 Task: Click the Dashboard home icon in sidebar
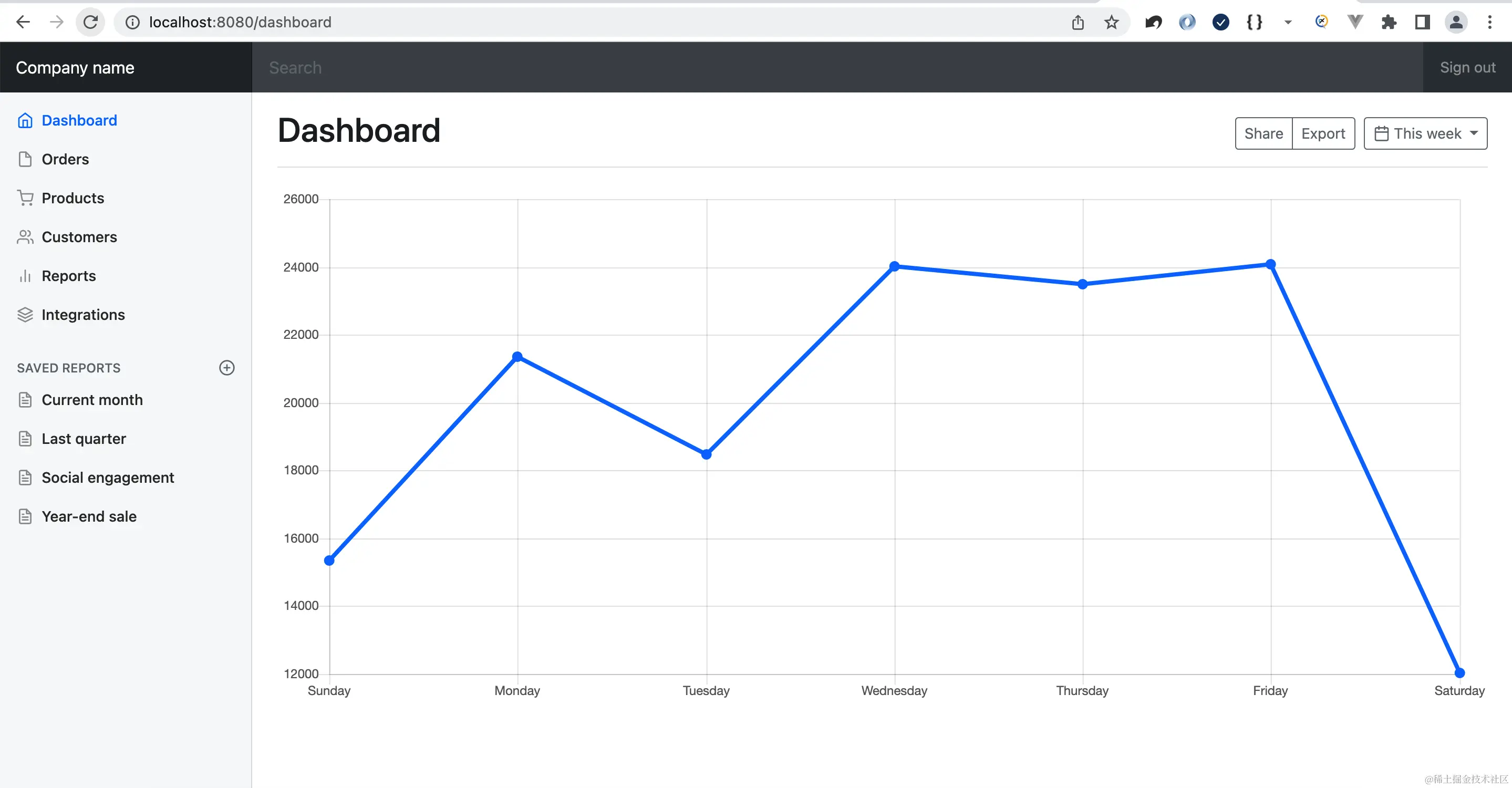click(x=25, y=120)
